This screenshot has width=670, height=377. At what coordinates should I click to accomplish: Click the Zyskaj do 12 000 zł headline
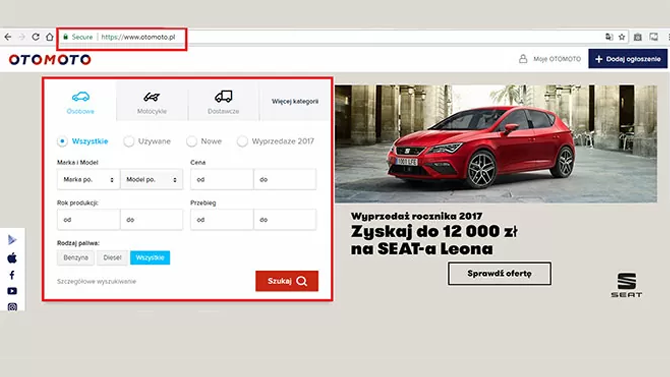click(x=434, y=231)
